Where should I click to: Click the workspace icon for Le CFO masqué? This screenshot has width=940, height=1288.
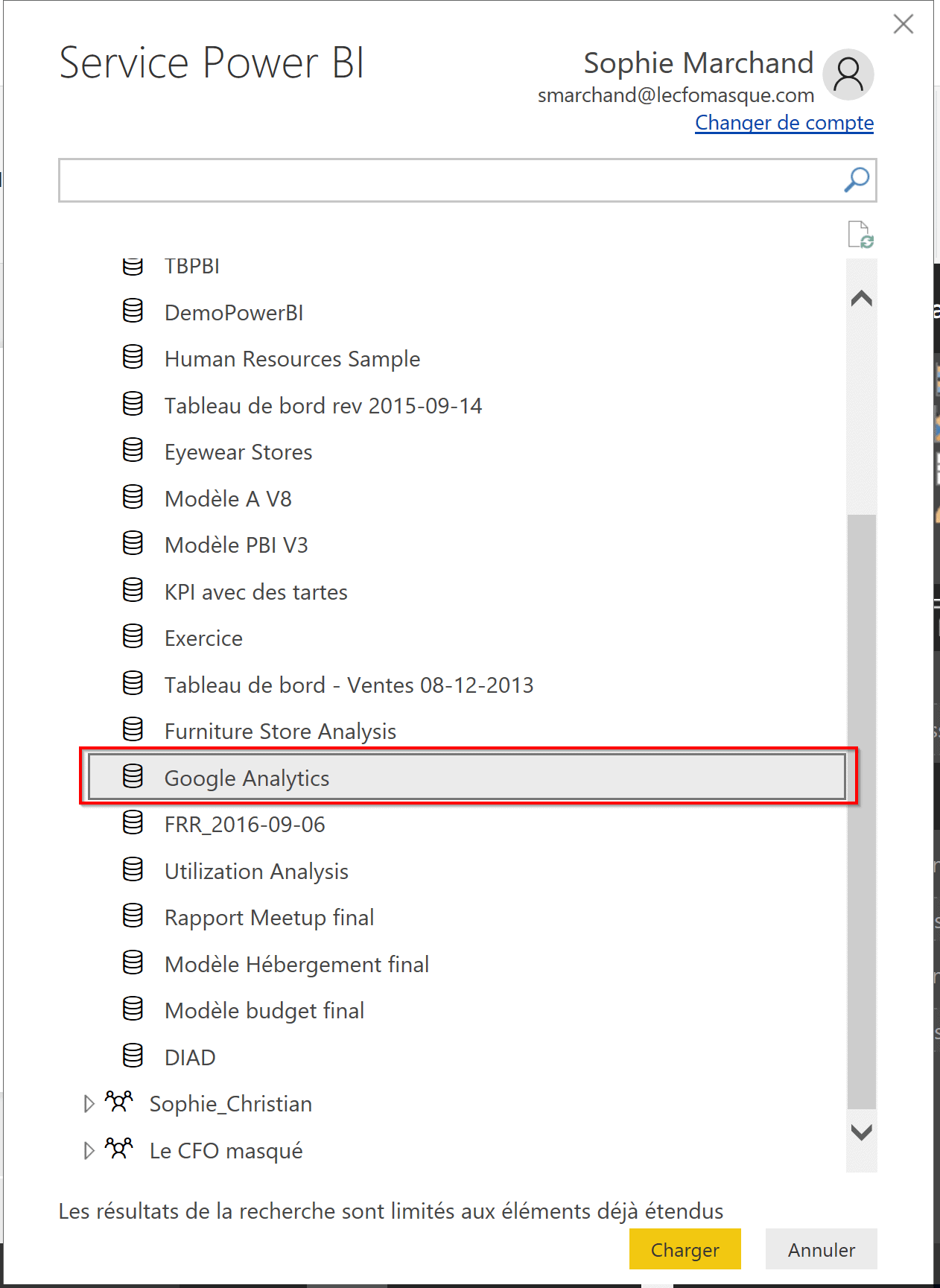click(118, 1149)
